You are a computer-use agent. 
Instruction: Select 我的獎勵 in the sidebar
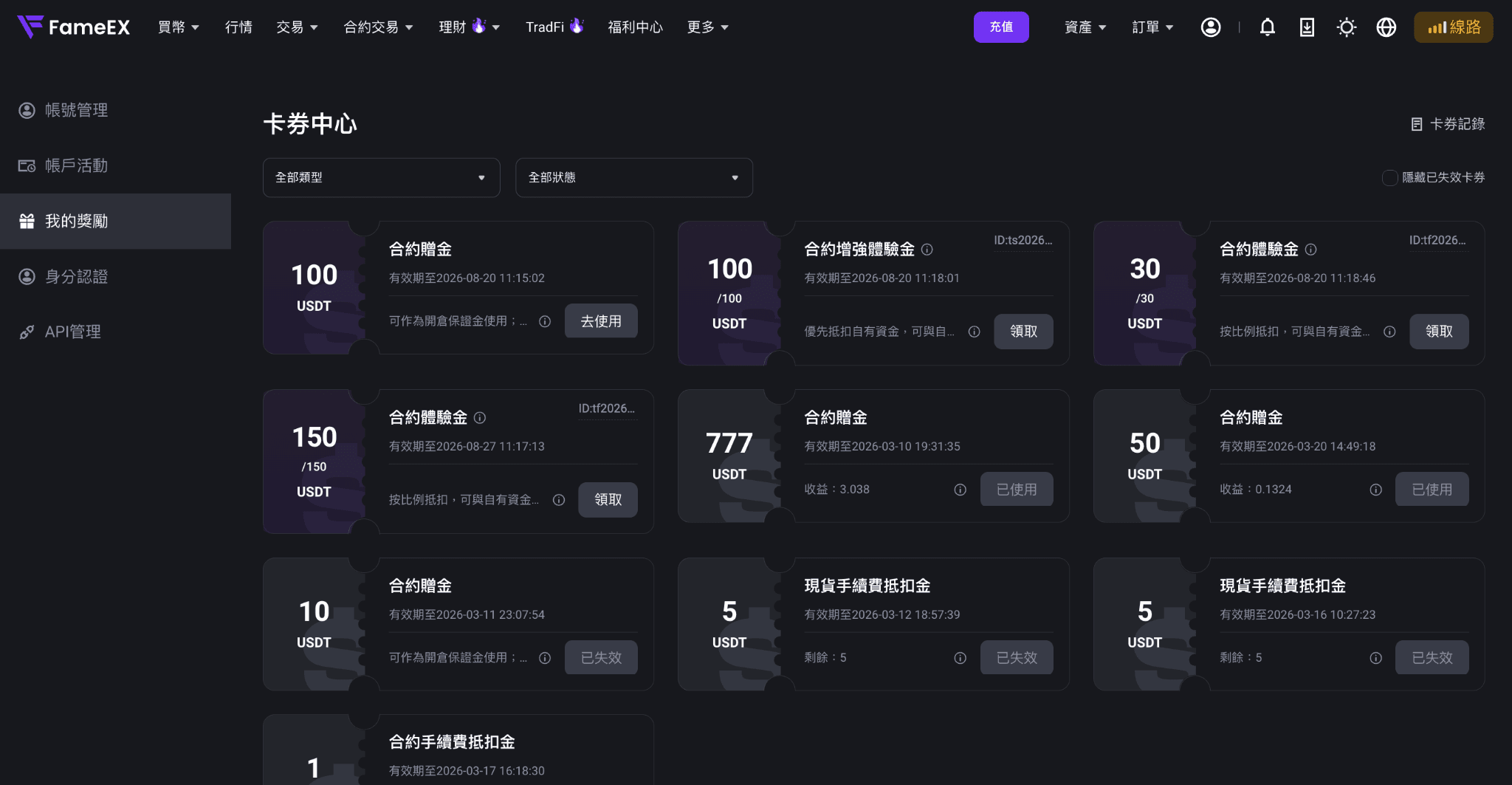115,221
